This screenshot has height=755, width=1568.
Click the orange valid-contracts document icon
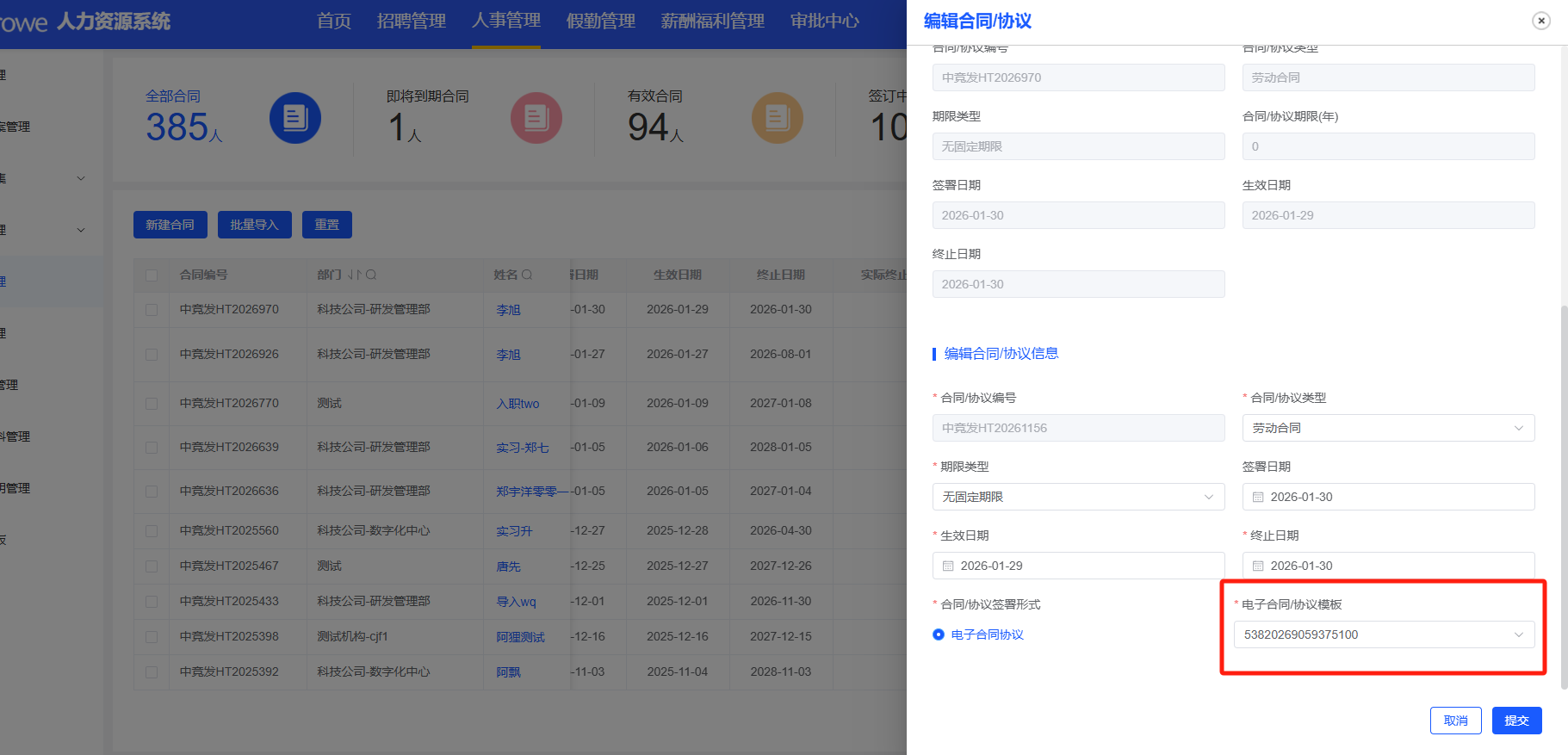tap(777, 118)
